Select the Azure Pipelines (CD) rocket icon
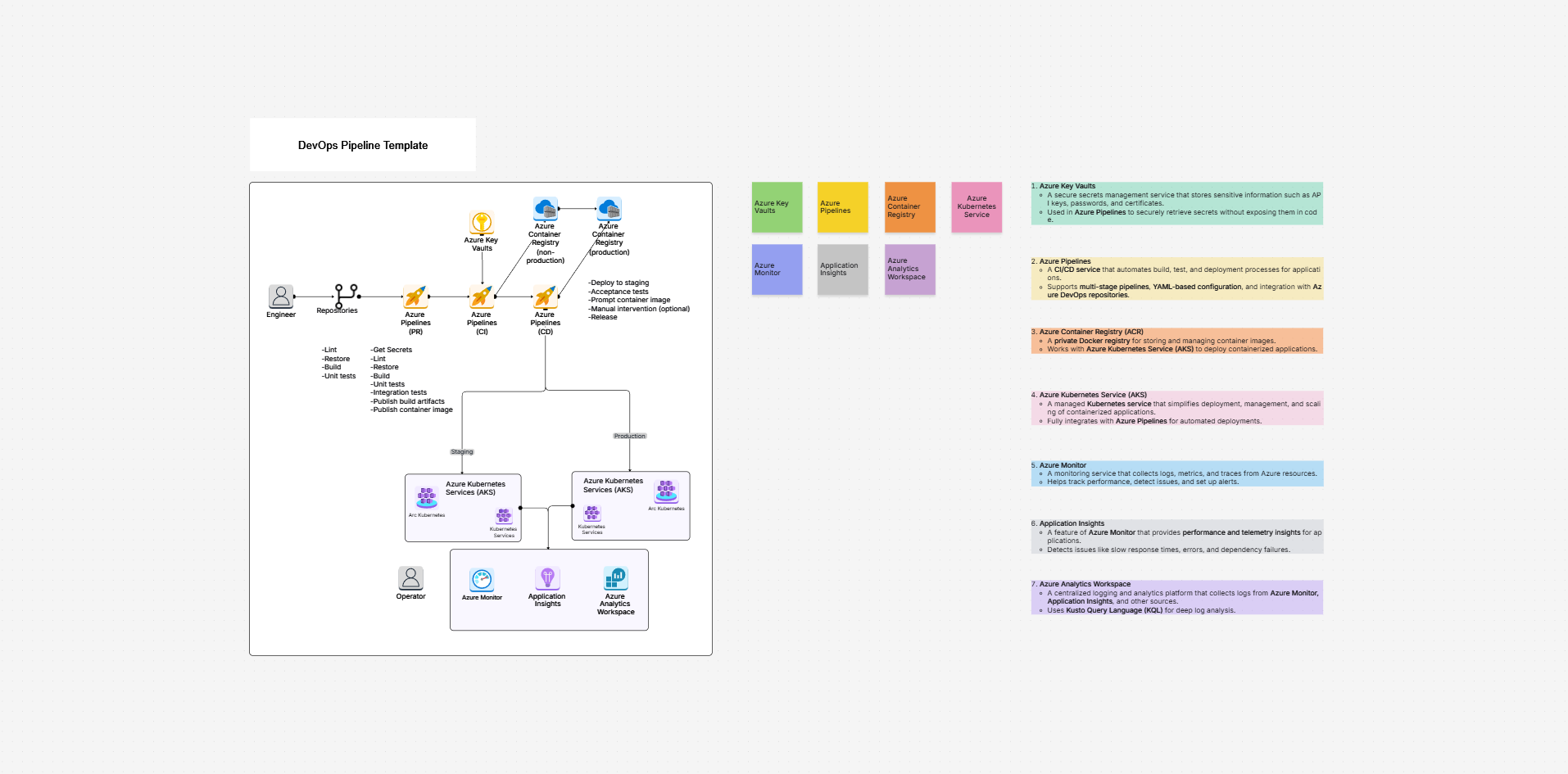Image resolution: width=1568 pixels, height=774 pixels. (546, 296)
